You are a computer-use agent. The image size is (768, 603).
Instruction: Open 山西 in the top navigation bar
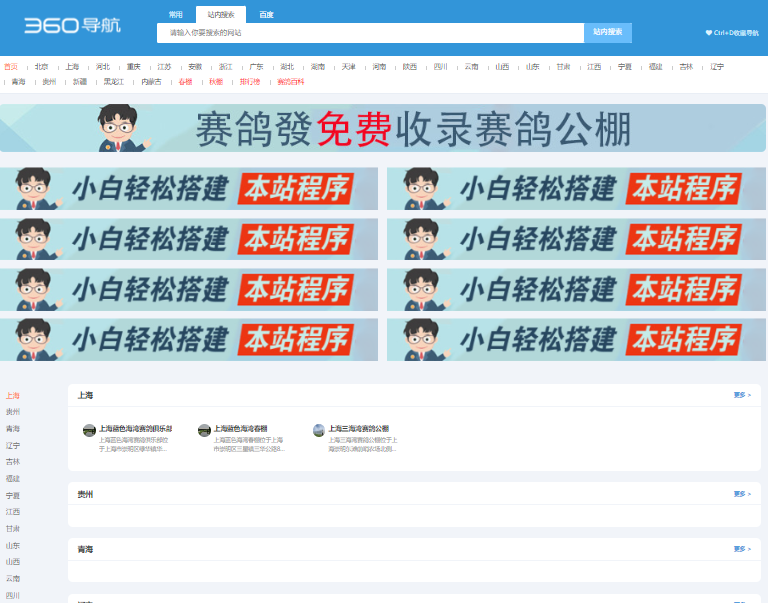(x=503, y=67)
